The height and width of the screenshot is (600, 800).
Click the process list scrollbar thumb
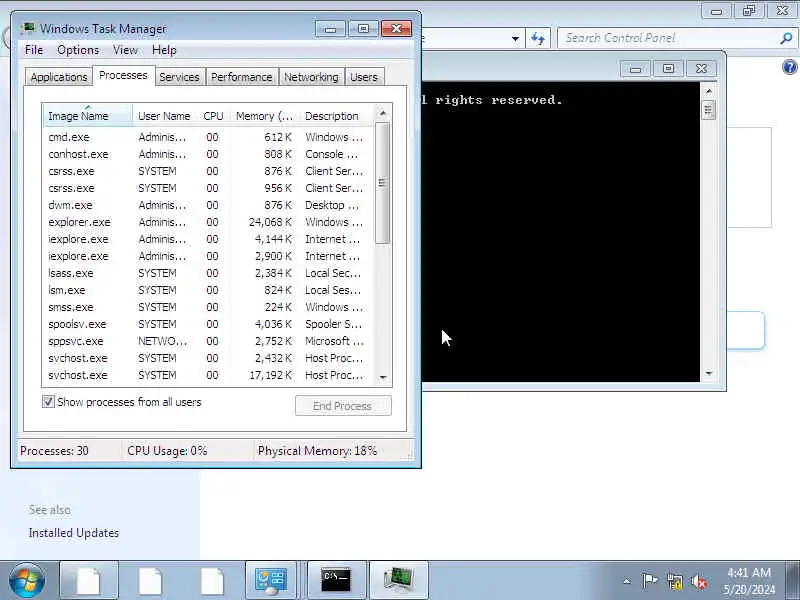pos(383,183)
